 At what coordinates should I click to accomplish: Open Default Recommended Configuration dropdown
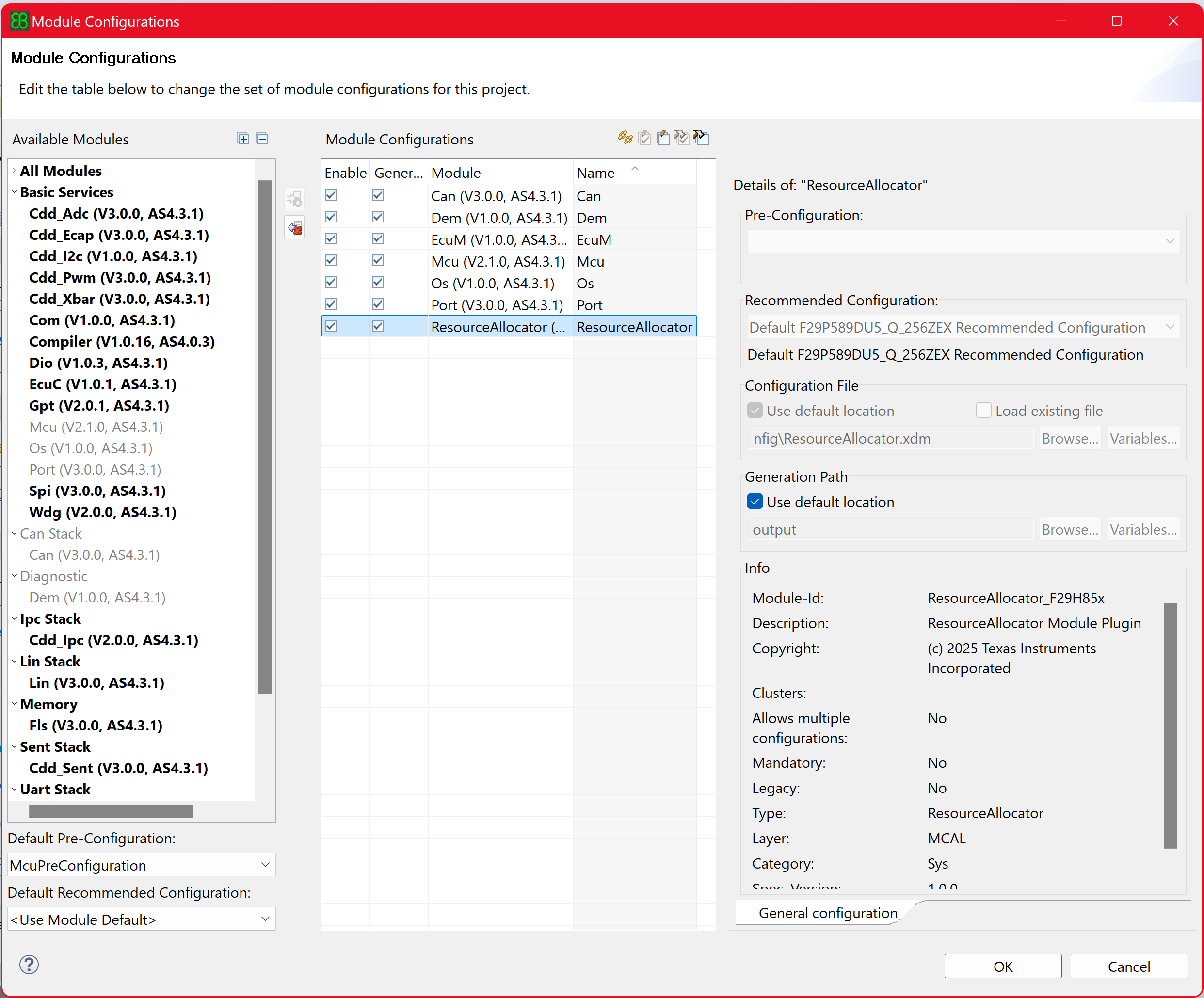[141, 919]
